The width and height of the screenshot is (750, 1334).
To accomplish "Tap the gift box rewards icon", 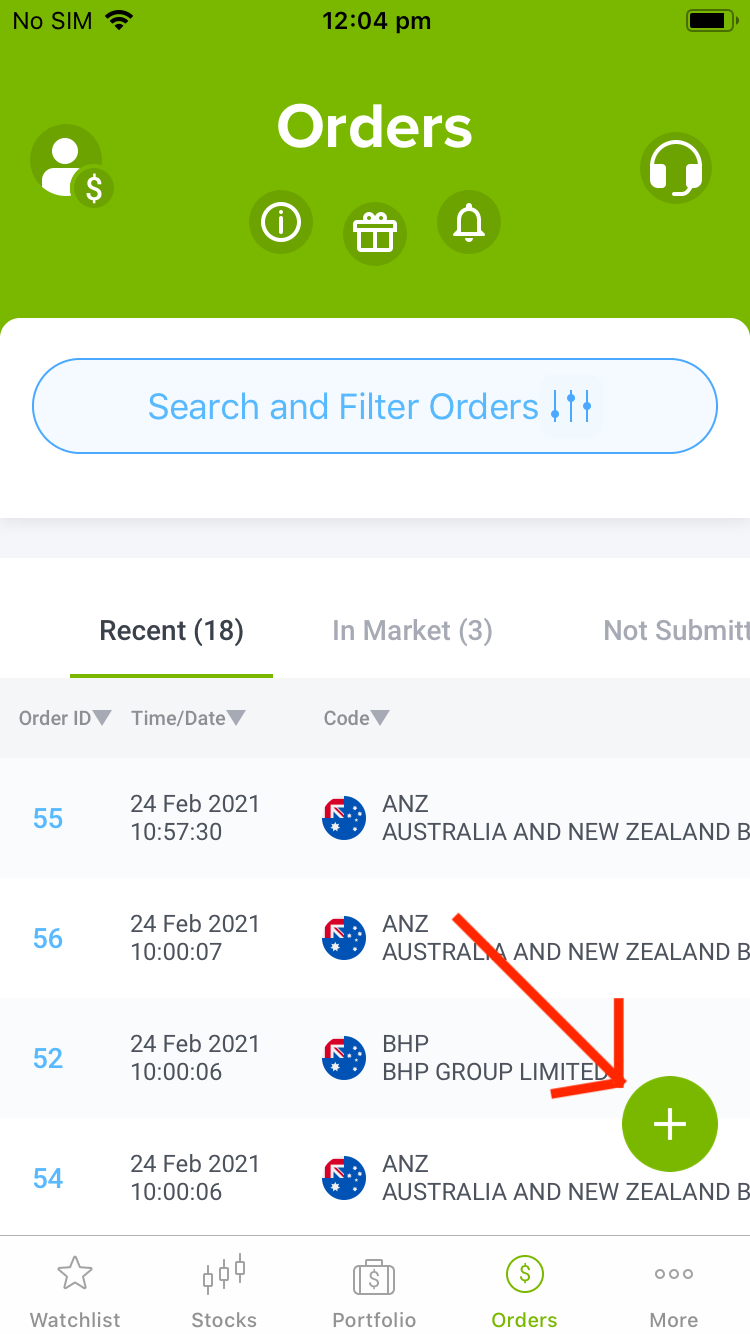I will pos(375,234).
